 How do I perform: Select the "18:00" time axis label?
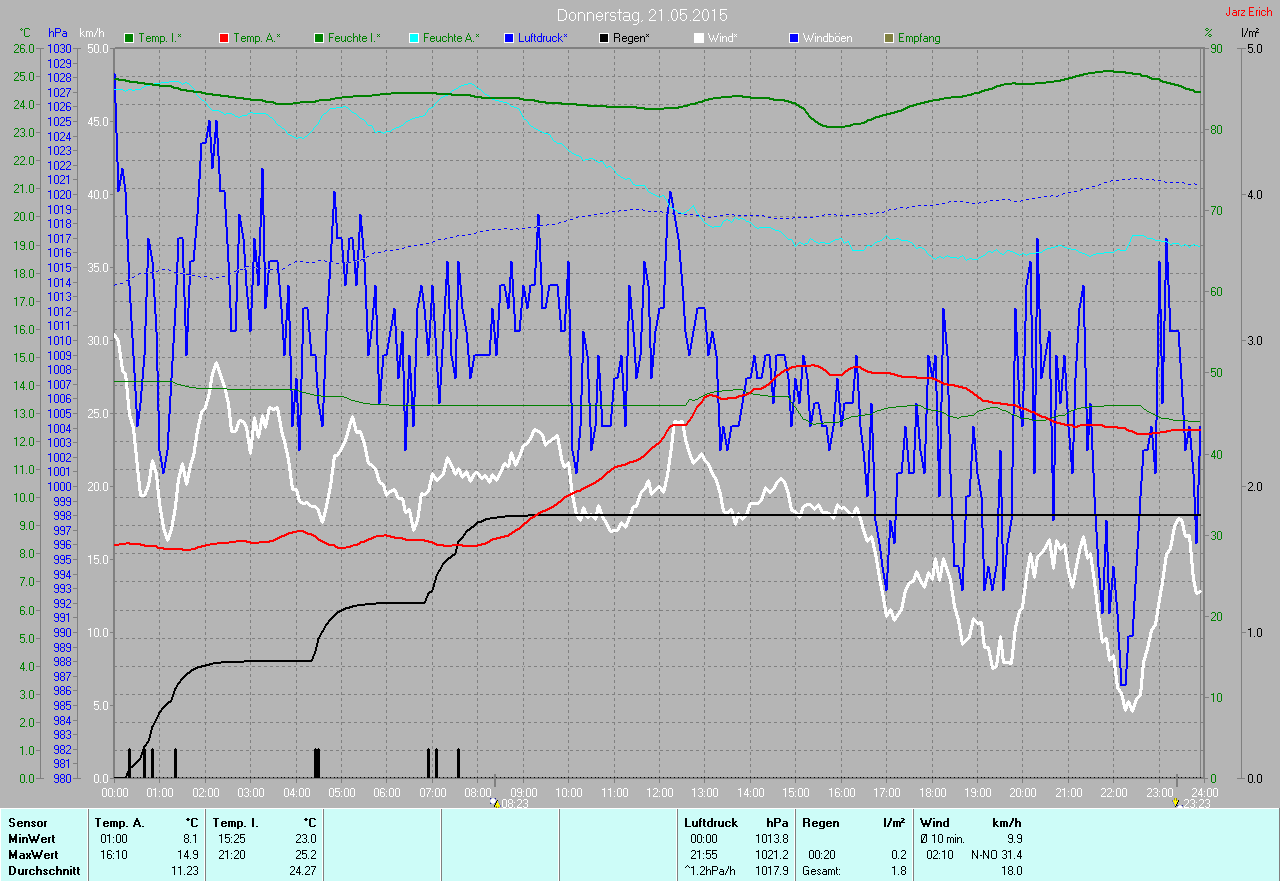(x=933, y=792)
